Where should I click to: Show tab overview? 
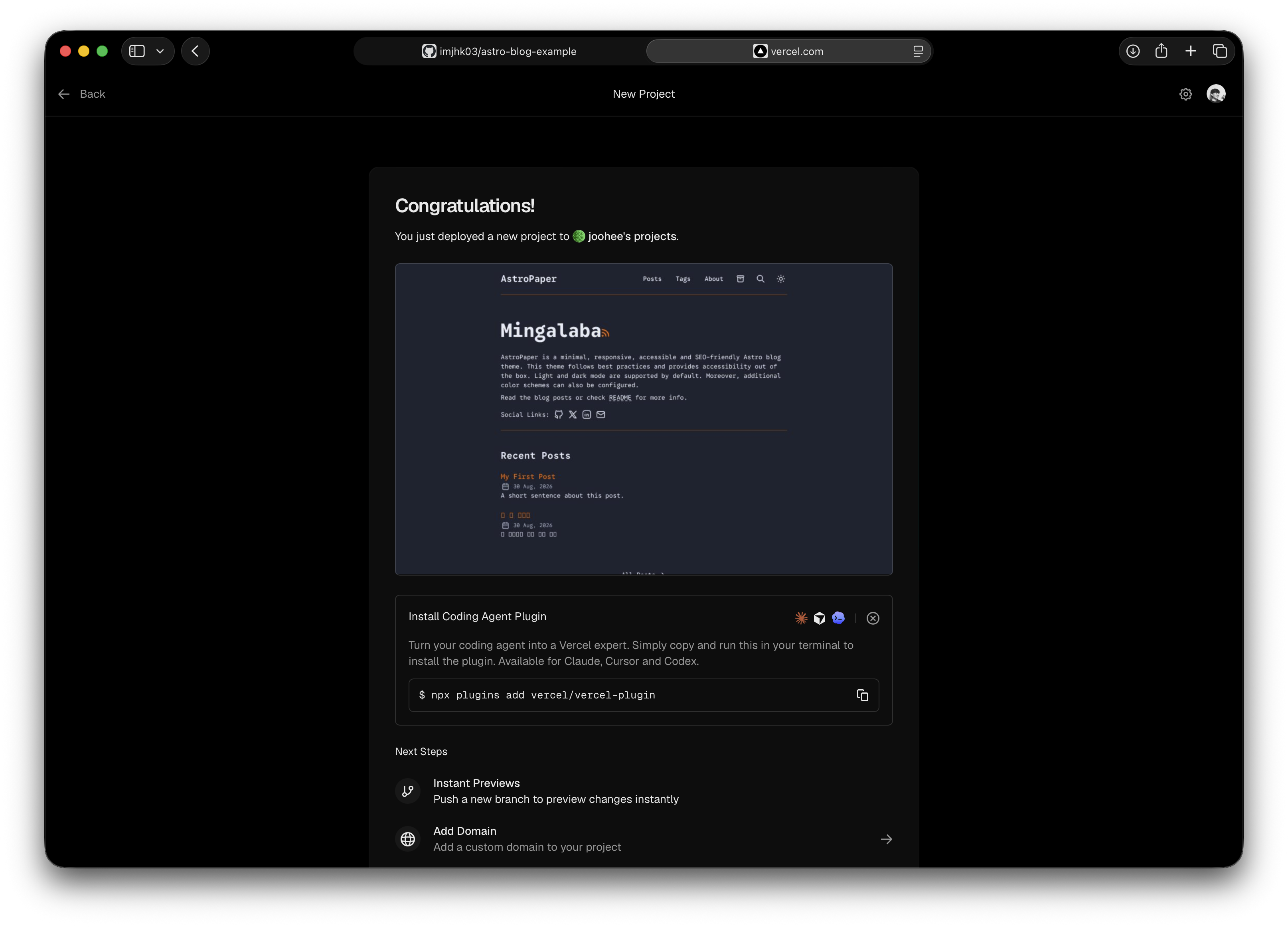click(x=1219, y=51)
